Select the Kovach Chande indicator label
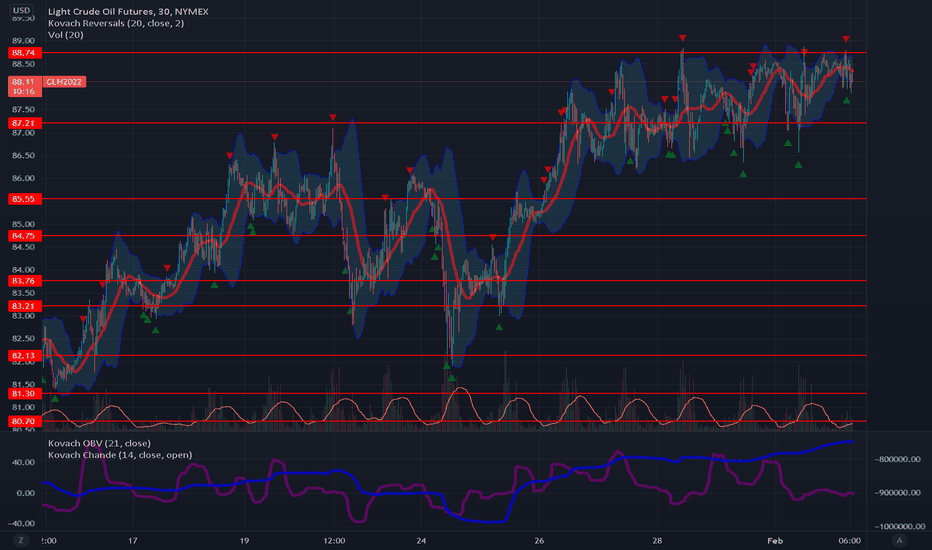The image size is (932, 550). [120, 455]
